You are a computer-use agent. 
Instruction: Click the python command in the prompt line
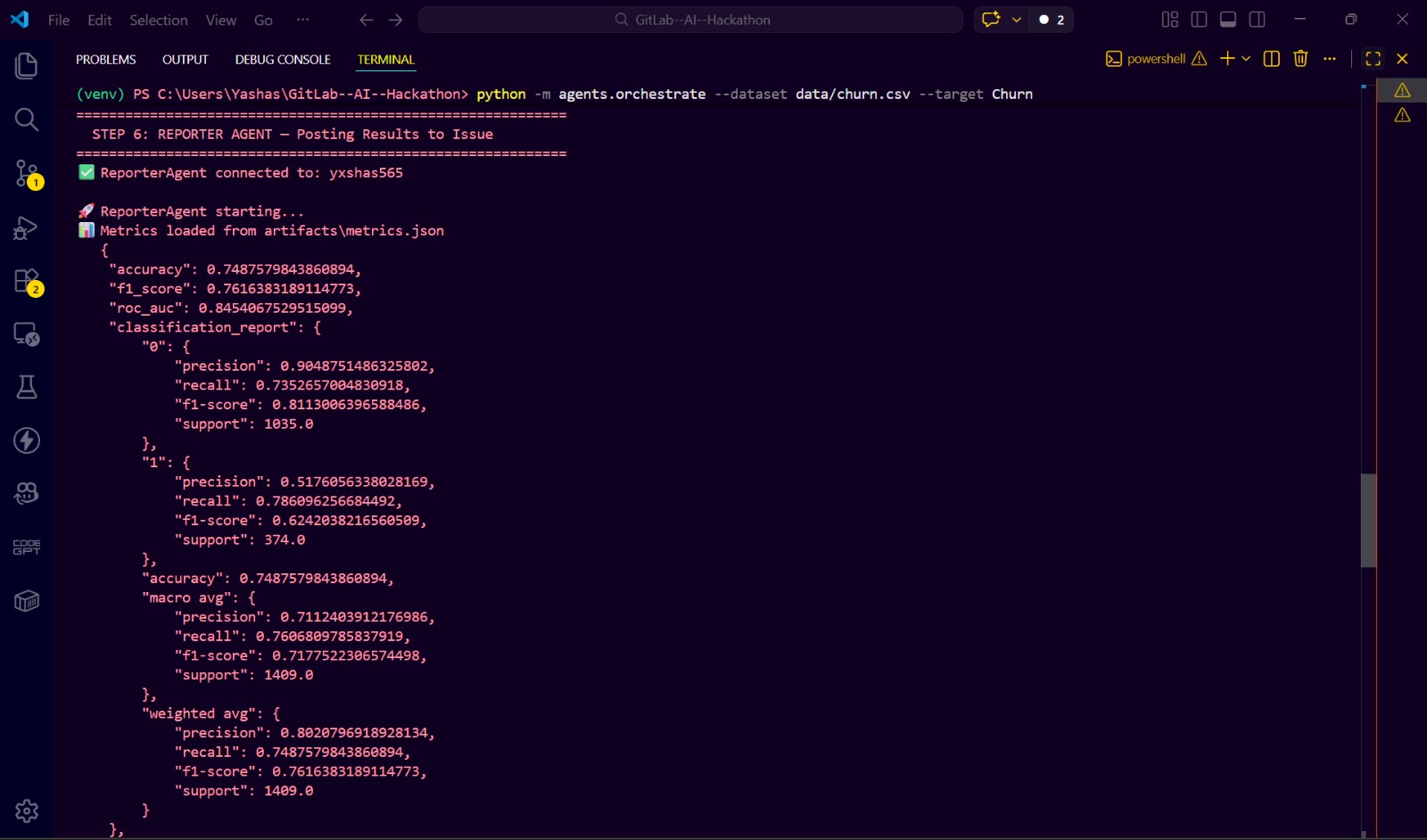(x=501, y=95)
